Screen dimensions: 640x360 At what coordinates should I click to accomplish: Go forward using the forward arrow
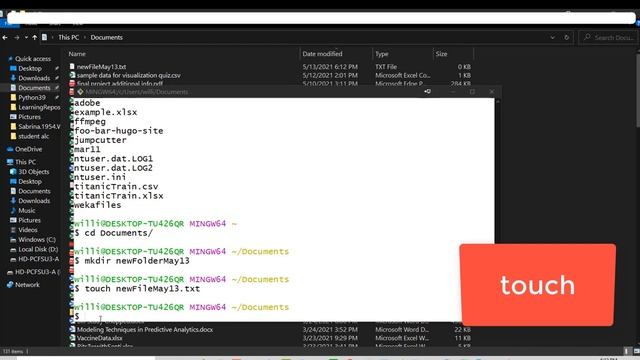pos(17,38)
